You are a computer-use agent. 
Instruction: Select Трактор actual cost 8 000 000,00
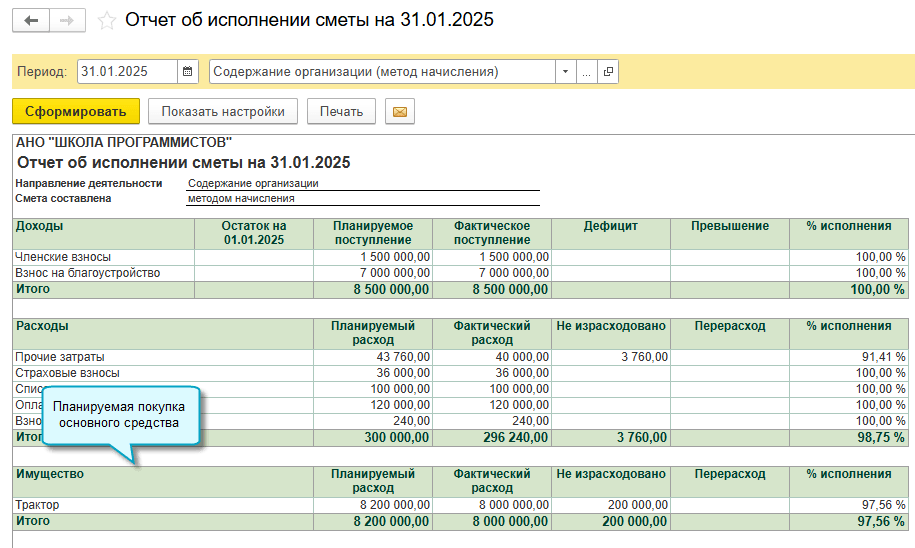[492, 505]
